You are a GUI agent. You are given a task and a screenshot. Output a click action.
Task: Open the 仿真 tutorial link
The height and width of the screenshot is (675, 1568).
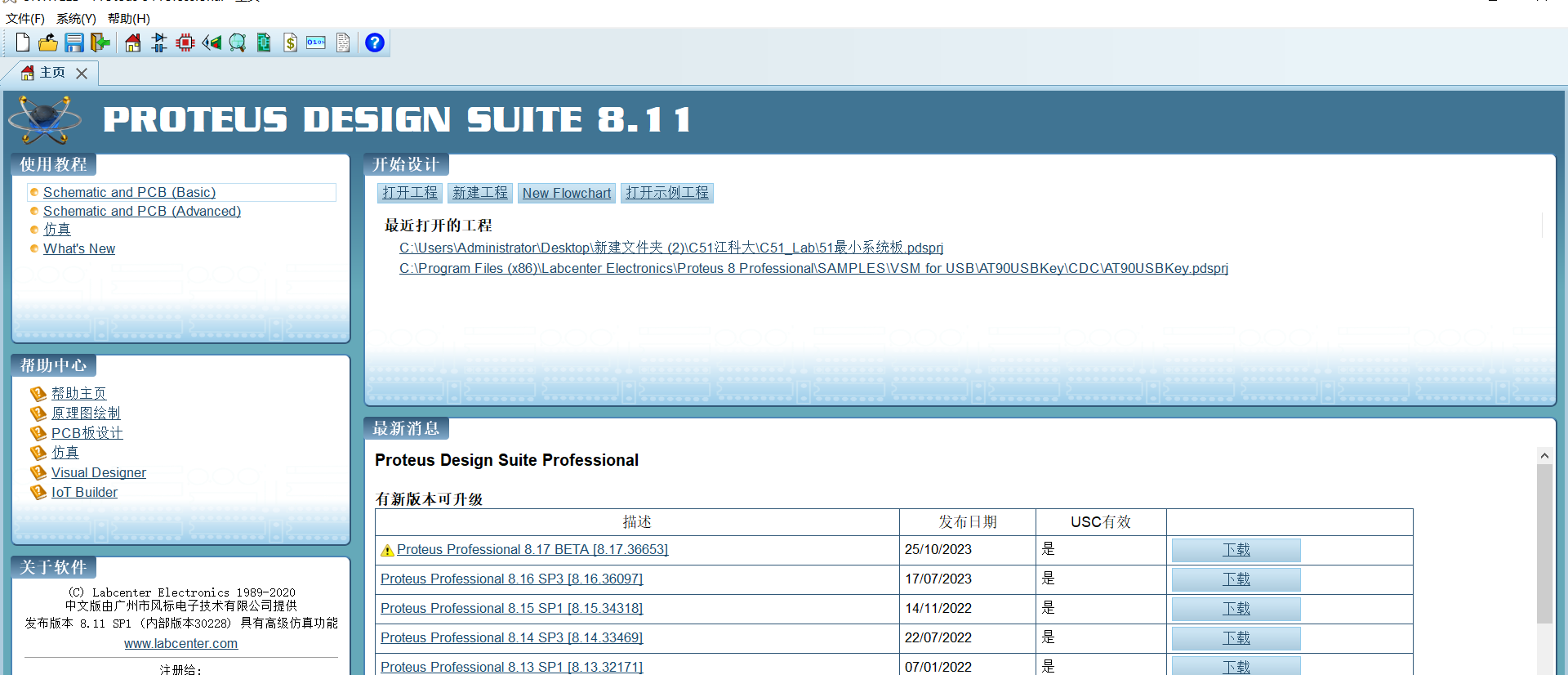tap(57, 230)
